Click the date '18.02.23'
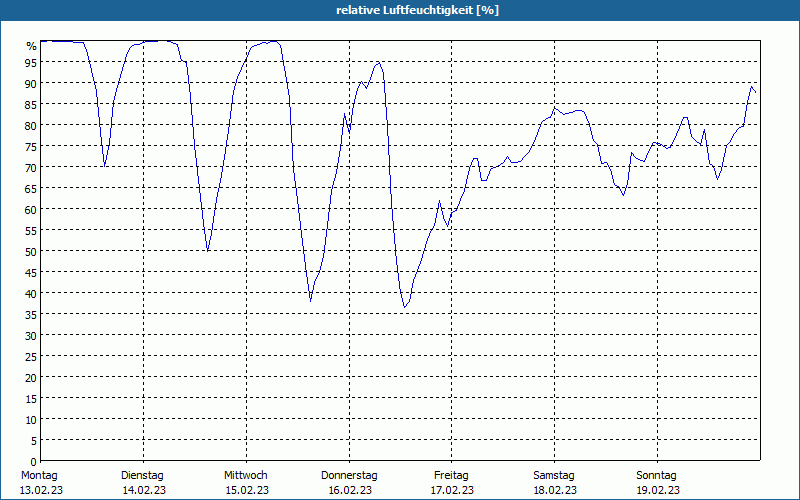This screenshot has width=800, height=500. point(555,490)
